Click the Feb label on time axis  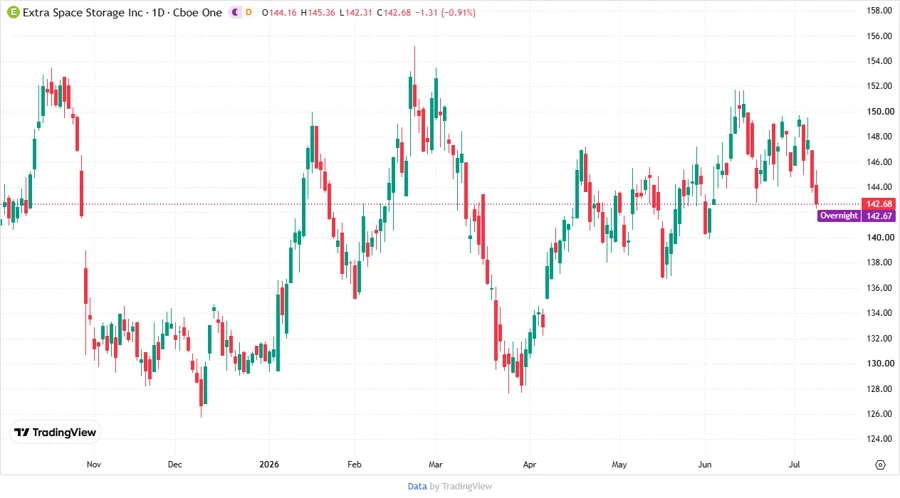pyautogui.click(x=354, y=464)
